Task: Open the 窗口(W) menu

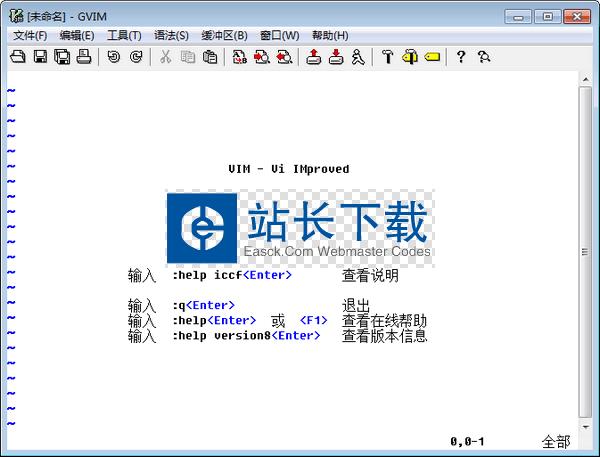Action: (279, 36)
